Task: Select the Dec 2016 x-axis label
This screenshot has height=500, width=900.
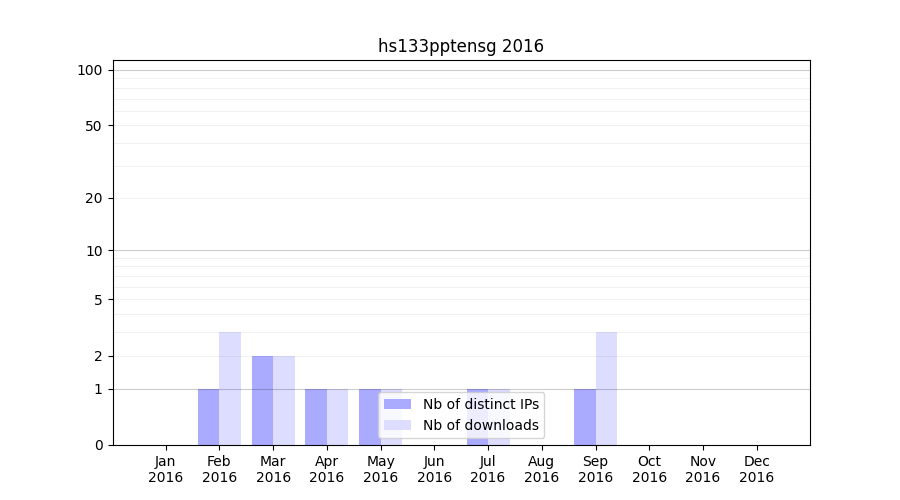Action: pos(756,469)
